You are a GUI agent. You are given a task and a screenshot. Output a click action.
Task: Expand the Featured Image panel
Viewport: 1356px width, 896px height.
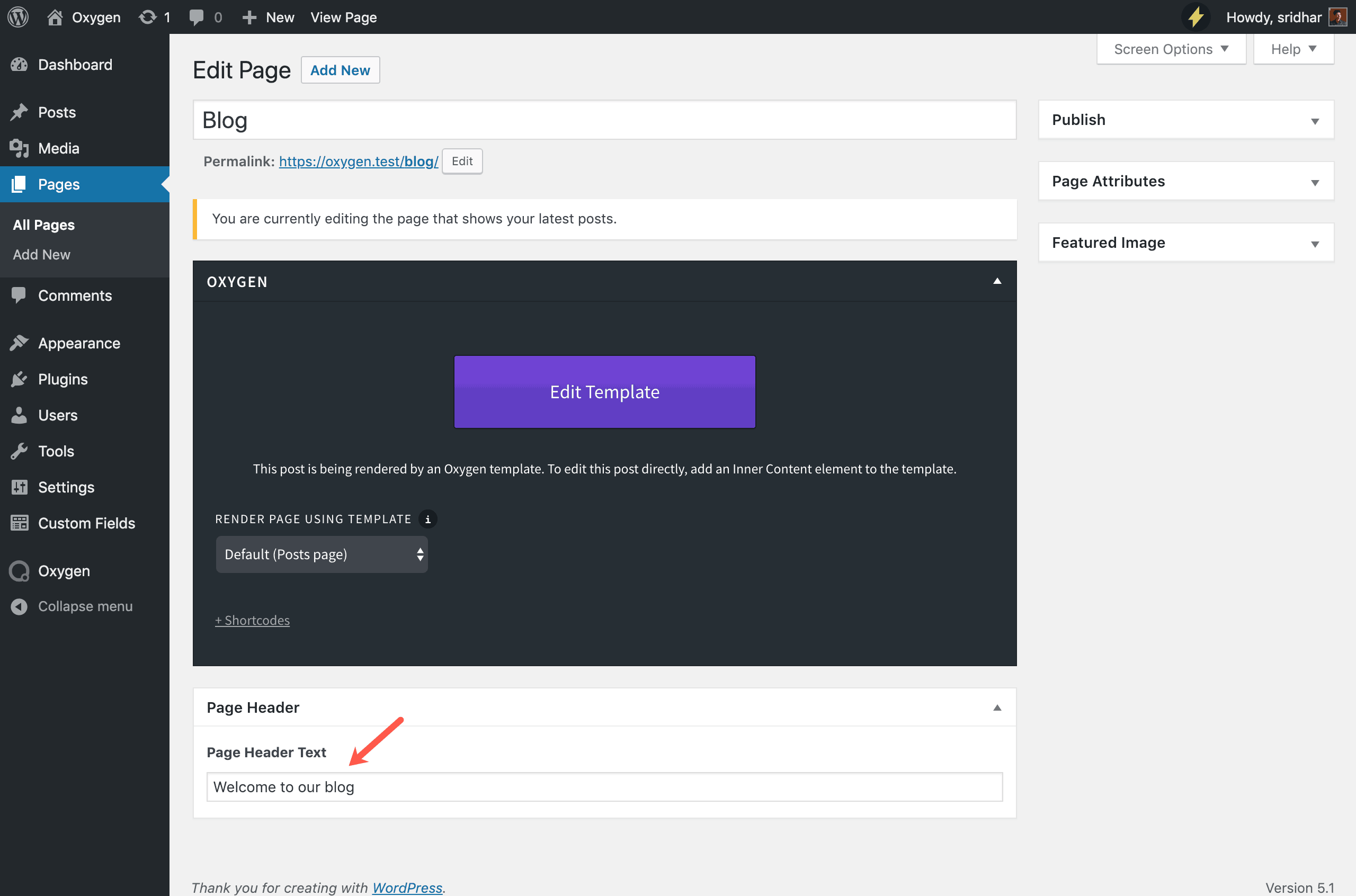point(1314,244)
